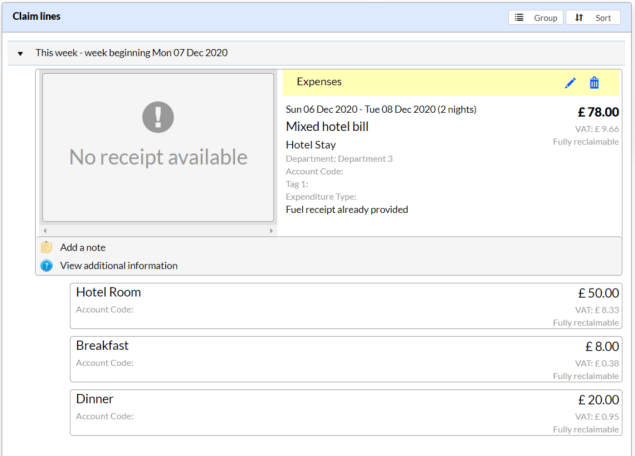Image resolution: width=635 pixels, height=456 pixels.
Task: Click the Group list icon
Action: point(519,17)
